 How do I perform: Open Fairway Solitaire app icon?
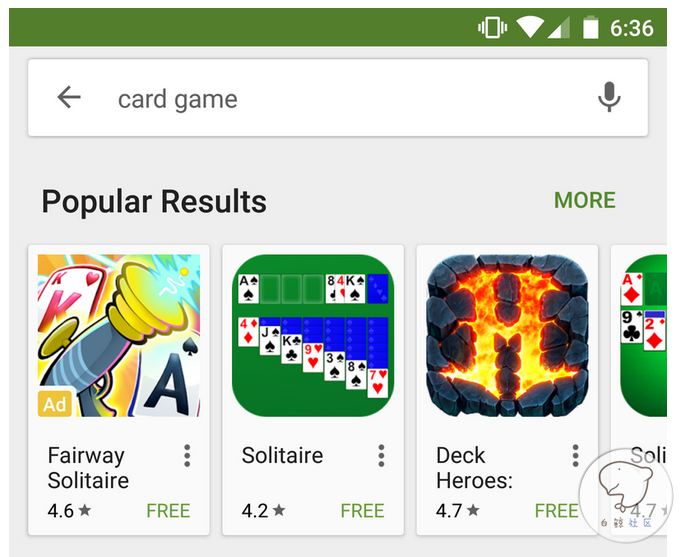119,336
